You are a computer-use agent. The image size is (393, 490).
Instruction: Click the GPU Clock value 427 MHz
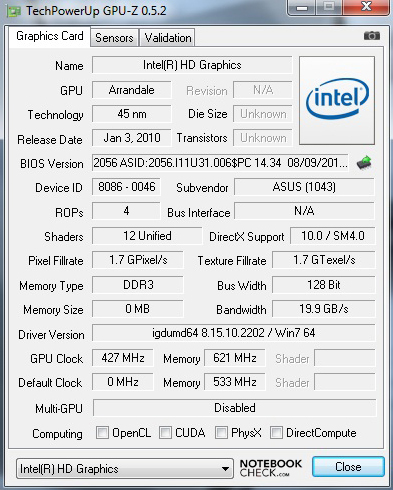click(123, 358)
